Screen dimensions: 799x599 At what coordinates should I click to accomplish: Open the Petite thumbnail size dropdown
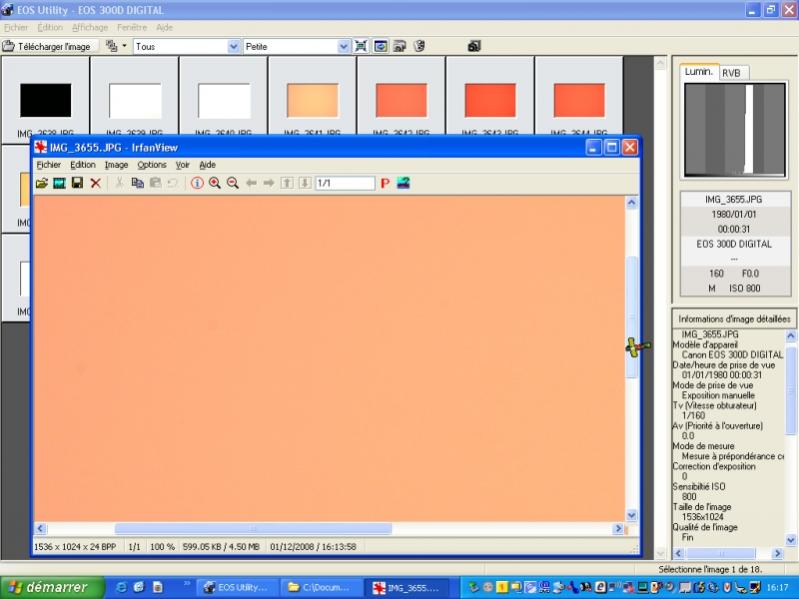point(344,47)
